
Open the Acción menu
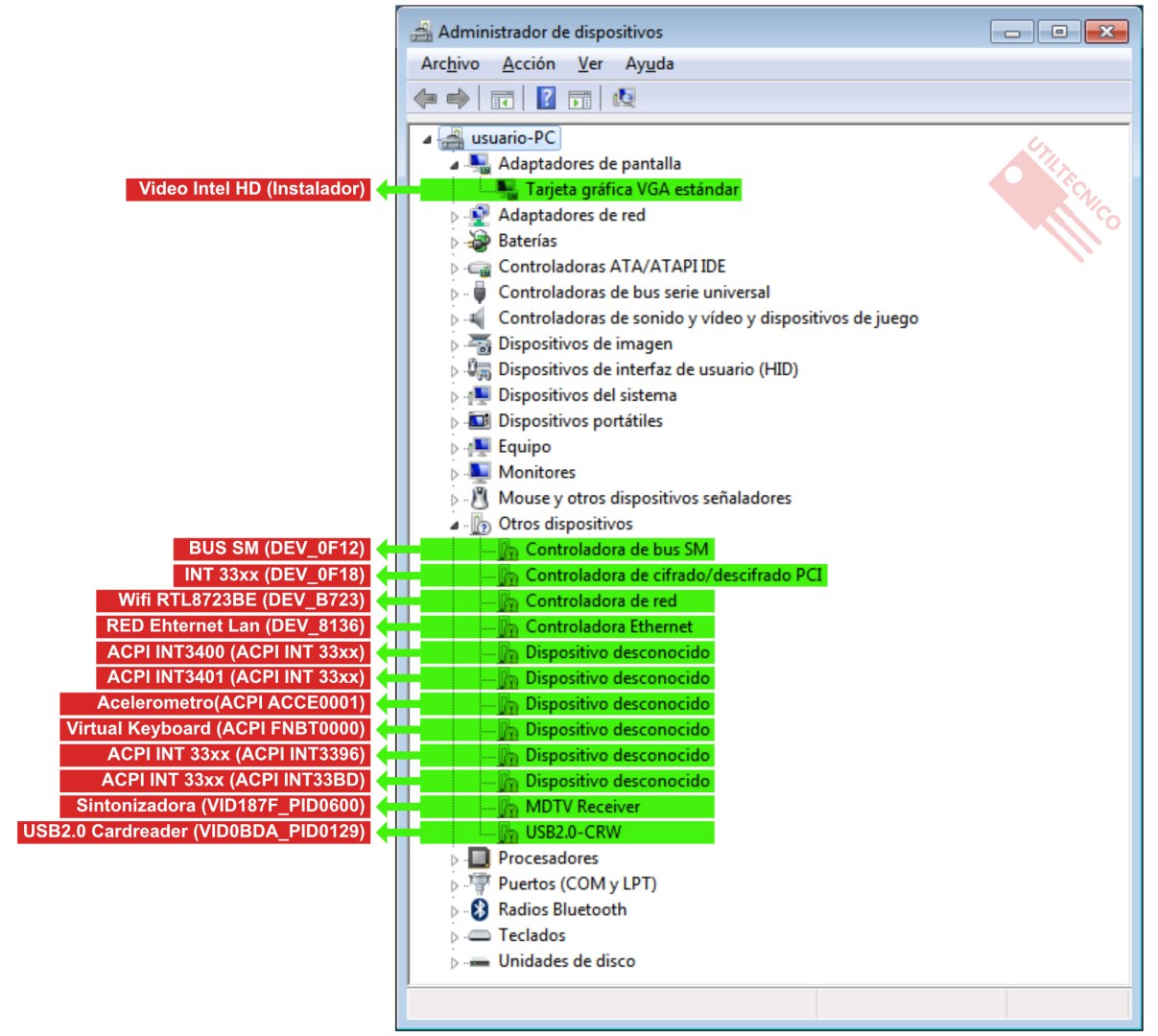[528, 64]
